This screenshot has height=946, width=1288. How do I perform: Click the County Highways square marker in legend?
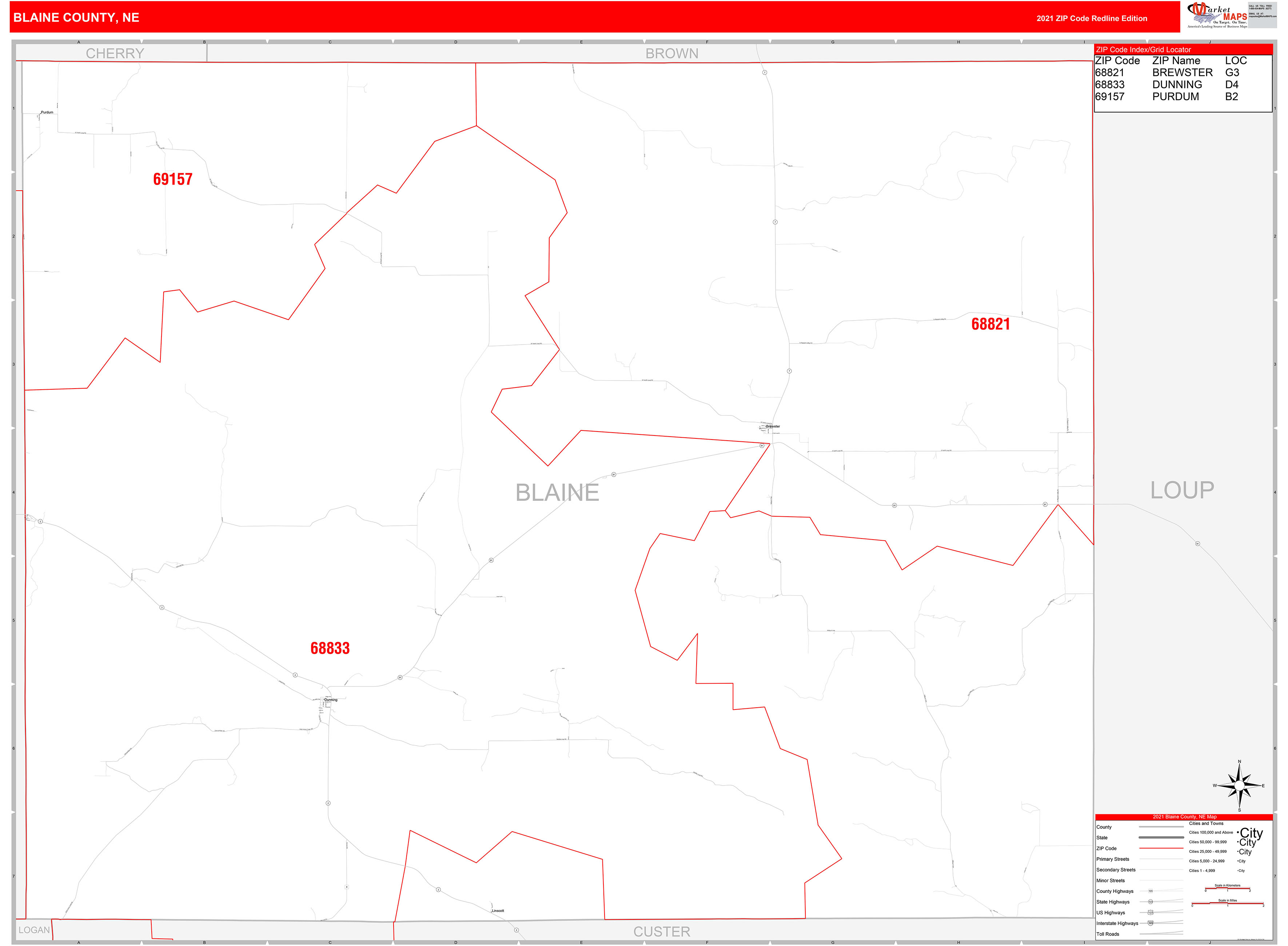tap(1151, 891)
